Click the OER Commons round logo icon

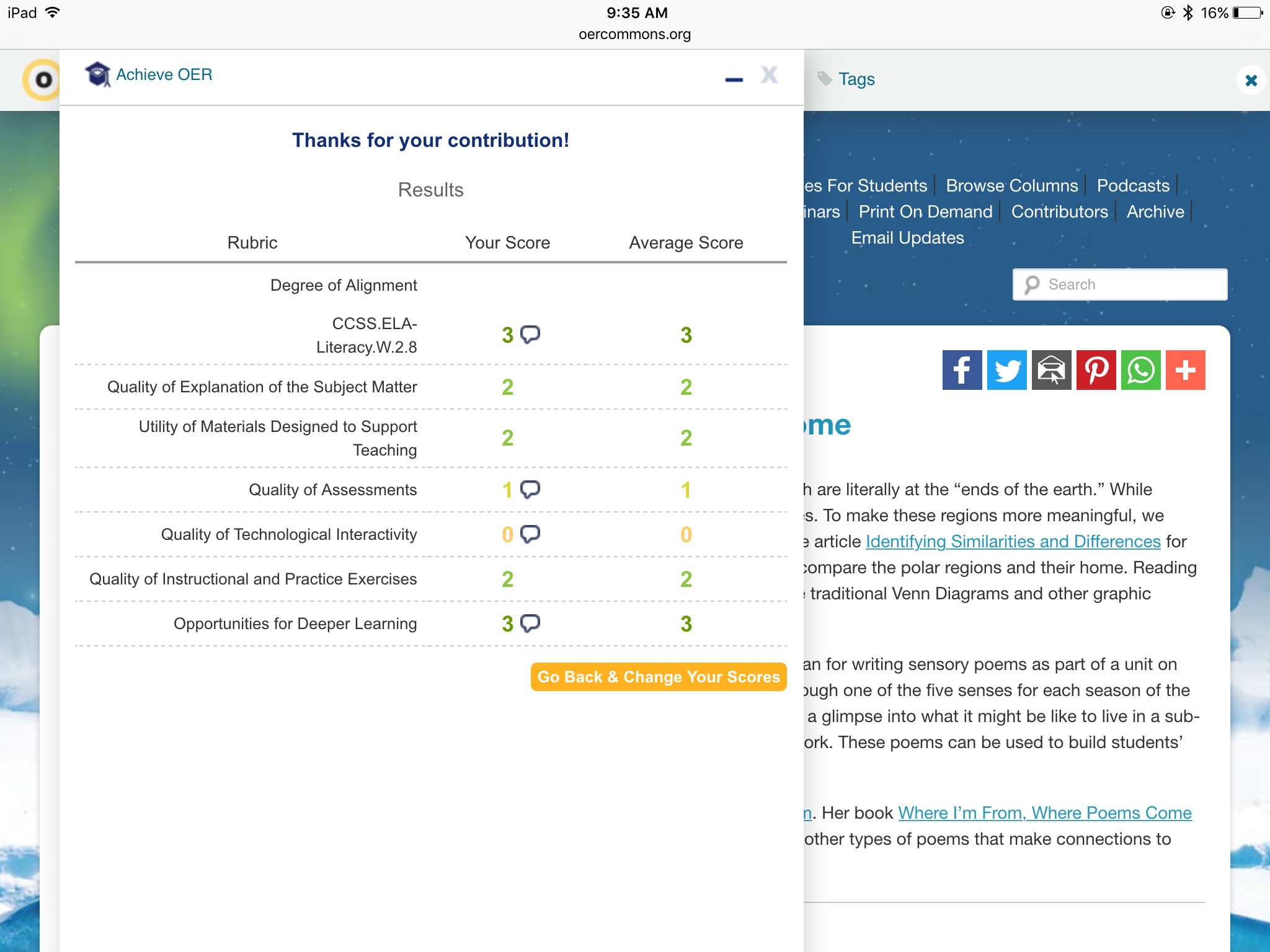(x=42, y=80)
